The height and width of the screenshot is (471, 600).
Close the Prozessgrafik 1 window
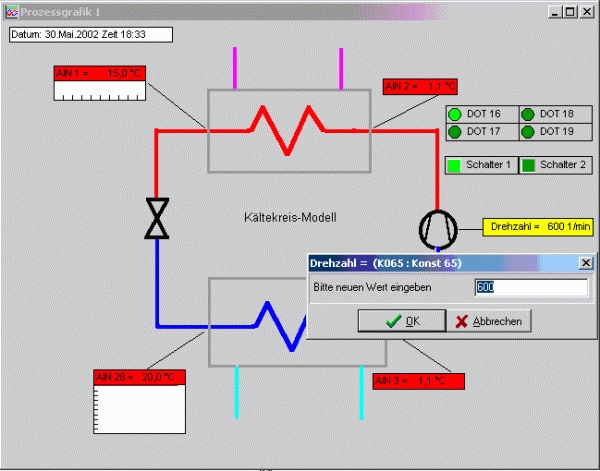pyautogui.click(x=586, y=12)
